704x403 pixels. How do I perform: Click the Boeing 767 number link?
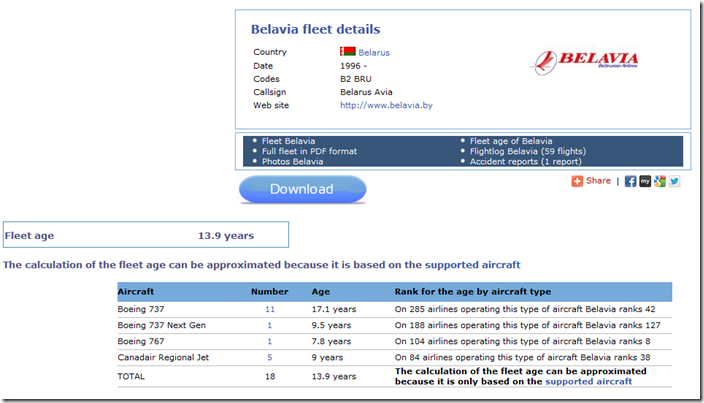(269, 341)
